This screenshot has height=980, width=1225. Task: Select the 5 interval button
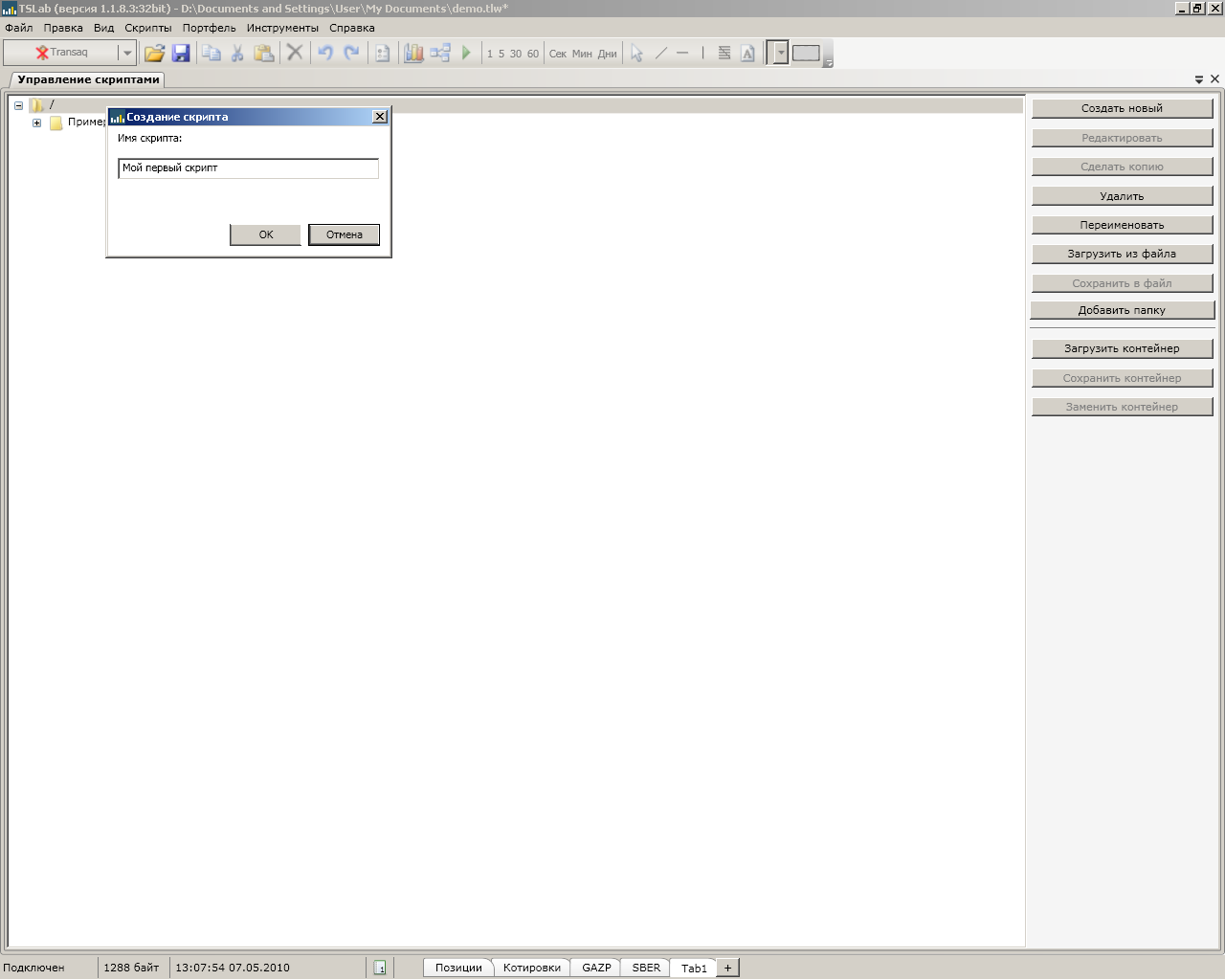pyautogui.click(x=501, y=54)
